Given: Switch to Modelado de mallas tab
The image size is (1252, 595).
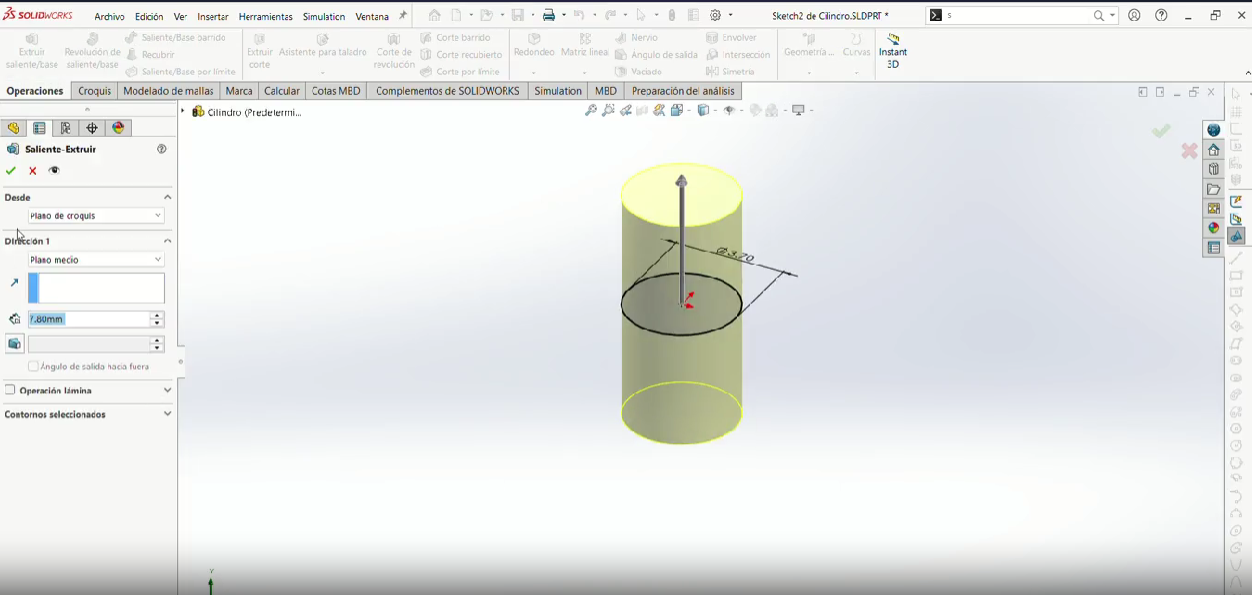Looking at the screenshot, I should (x=168, y=91).
